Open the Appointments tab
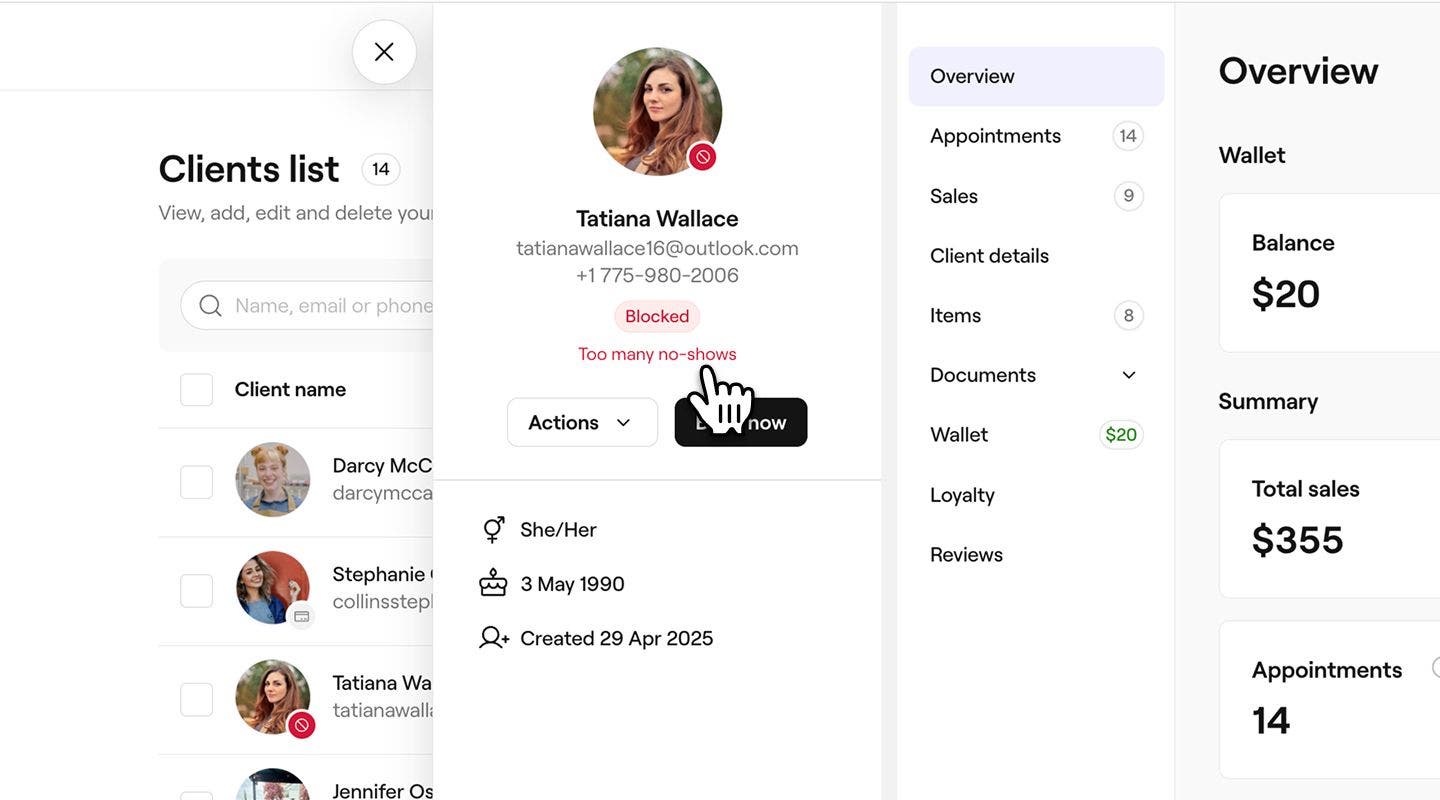Screen dimensions: 1440x800 [x=1036, y=136]
